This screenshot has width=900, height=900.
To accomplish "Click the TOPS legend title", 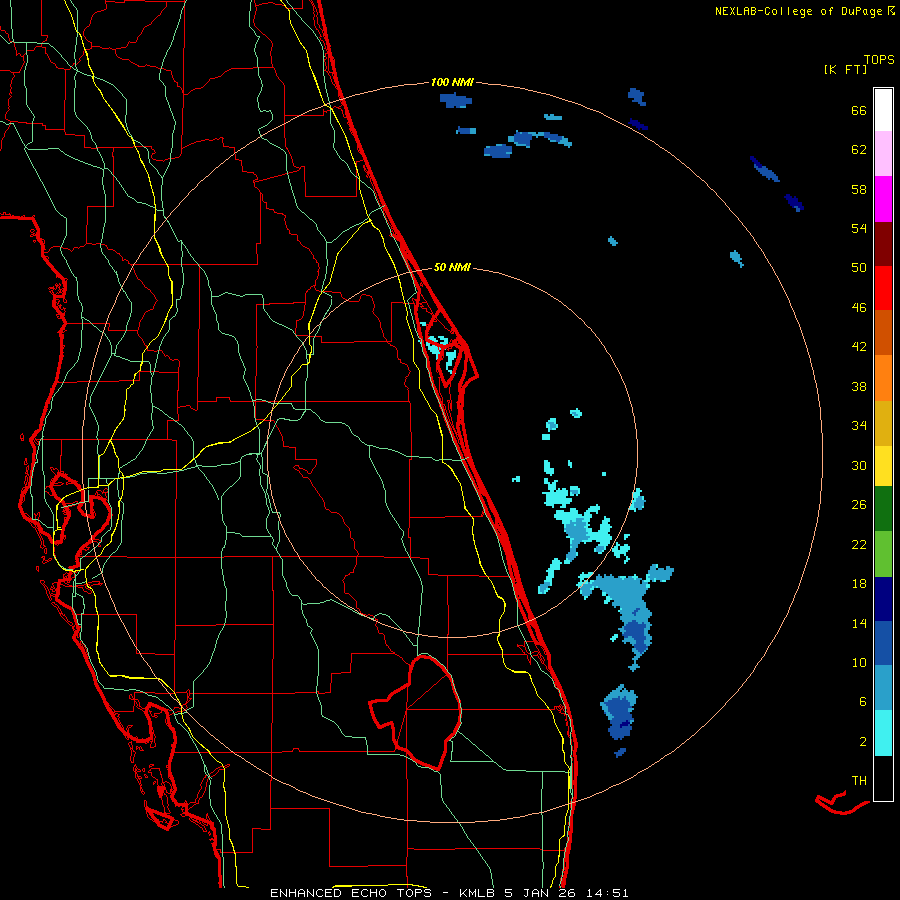I will pyautogui.click(x=879, y=59).
